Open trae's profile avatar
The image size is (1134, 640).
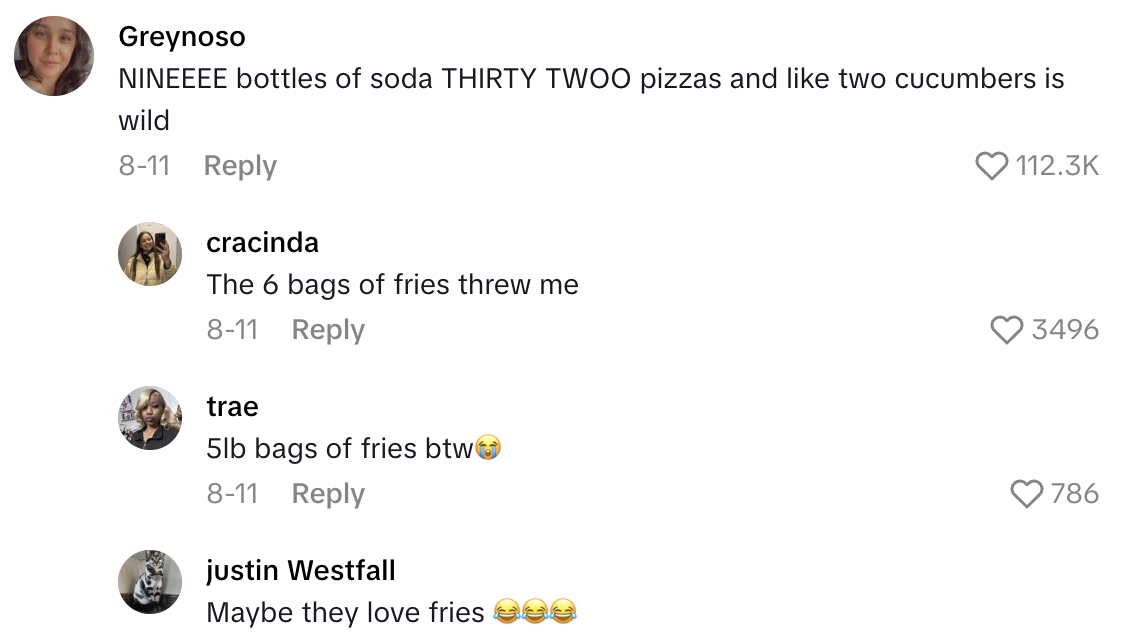click(150, 417)
